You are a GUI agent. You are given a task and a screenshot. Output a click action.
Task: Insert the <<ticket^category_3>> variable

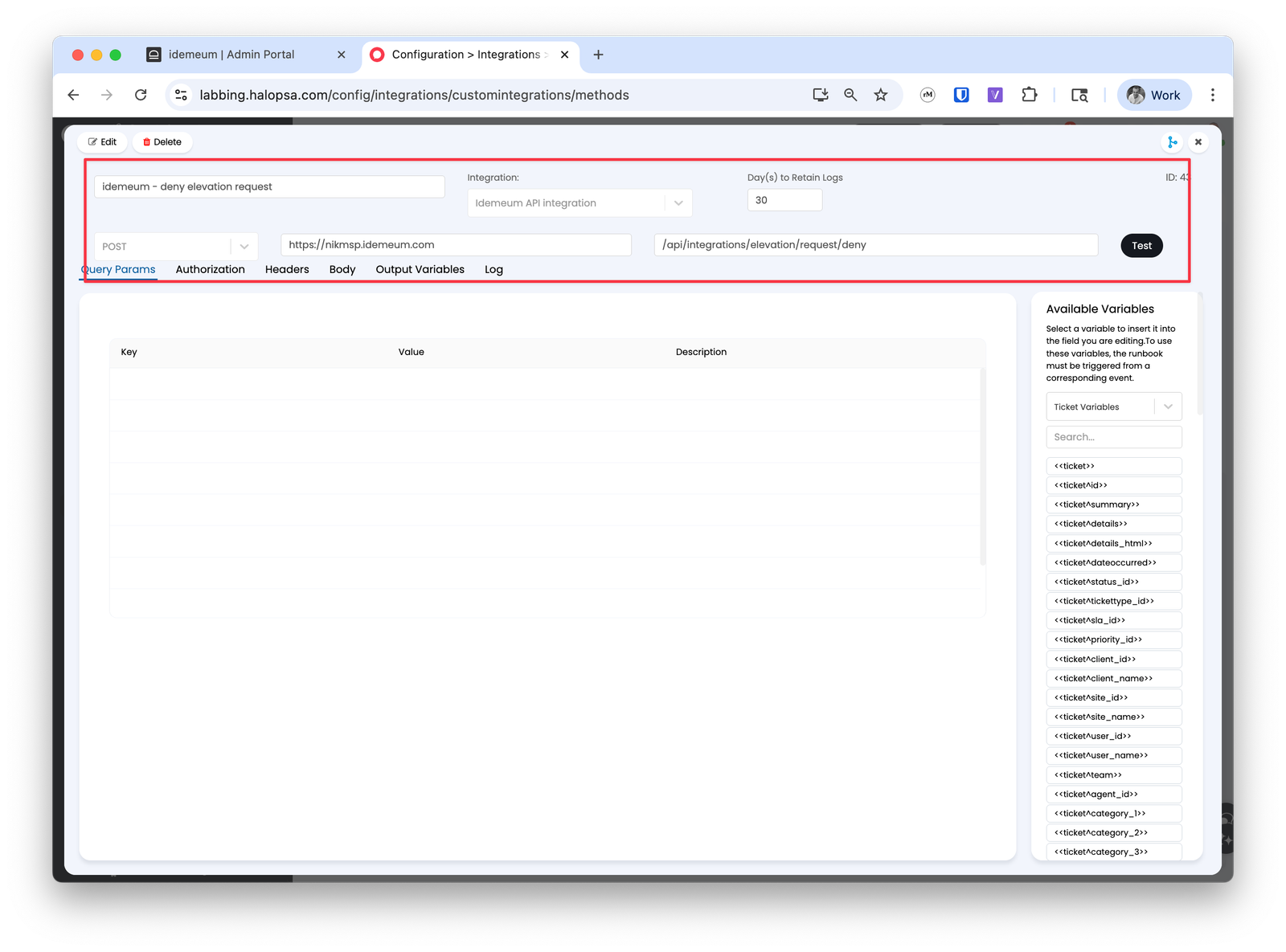(x=1114, y=852)
